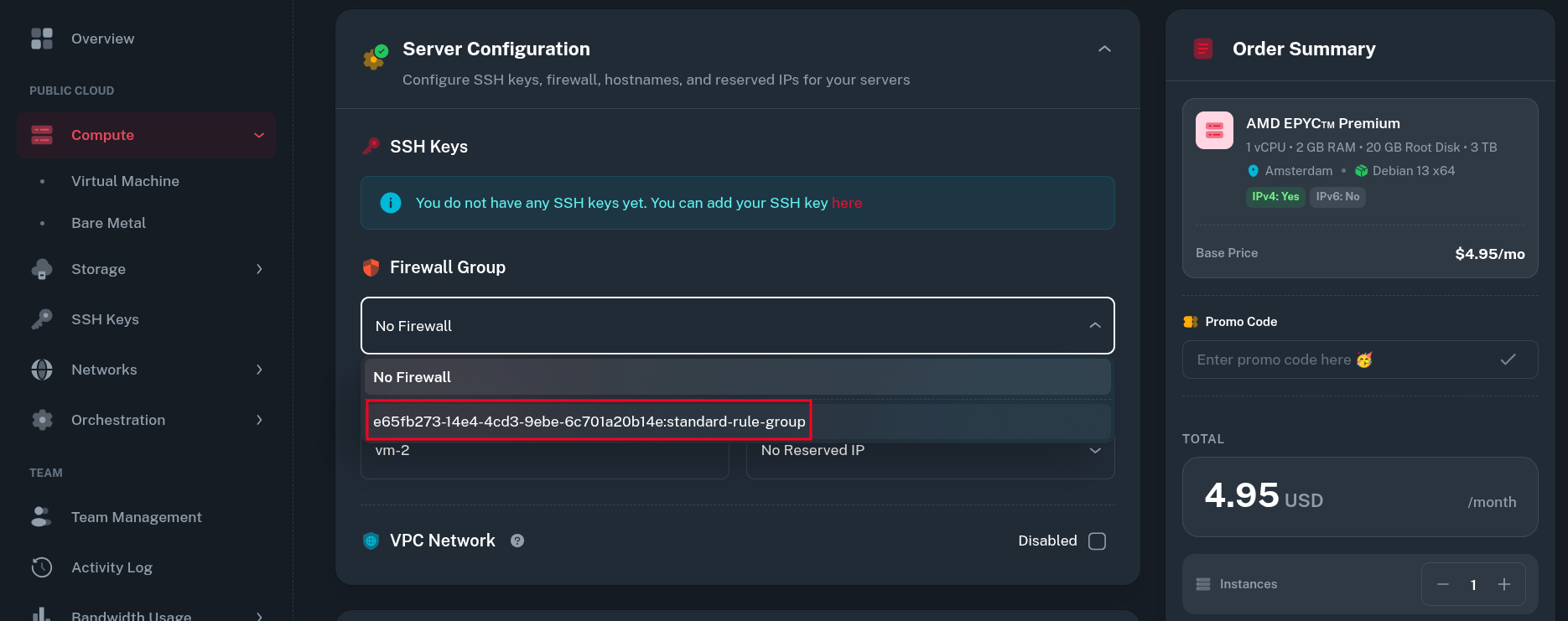Viewport: 1568px width, 621px height.
Task: Click the Storage cloud icon
Action: point(42,269)
